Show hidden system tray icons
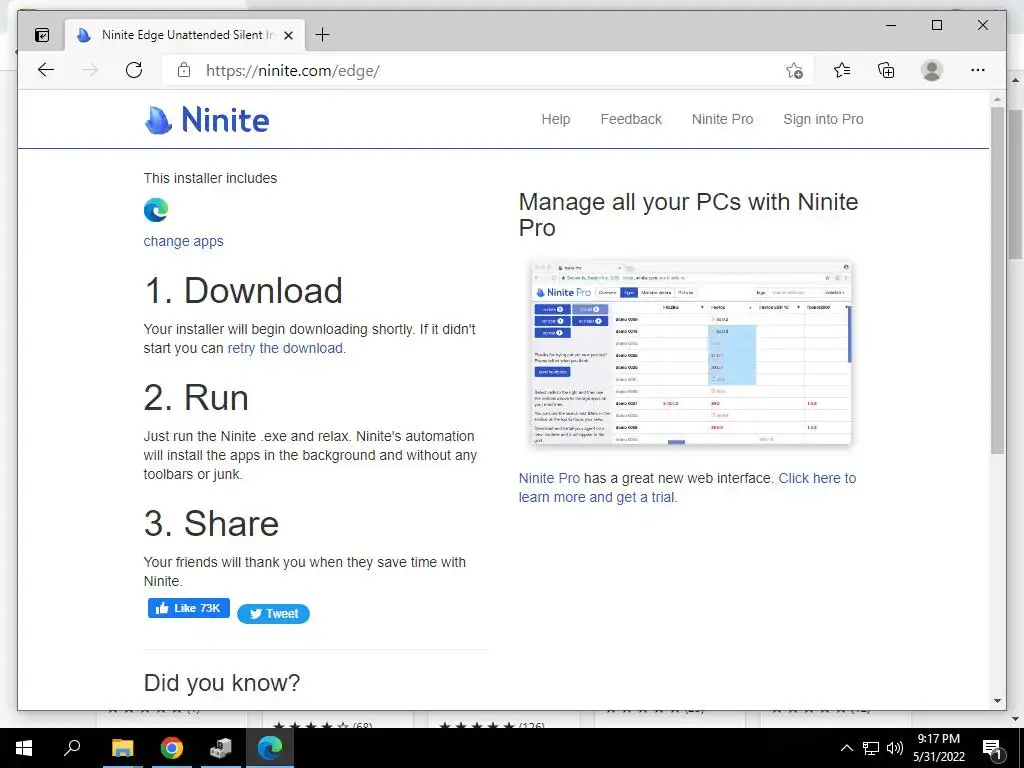 tap(846, 748)
